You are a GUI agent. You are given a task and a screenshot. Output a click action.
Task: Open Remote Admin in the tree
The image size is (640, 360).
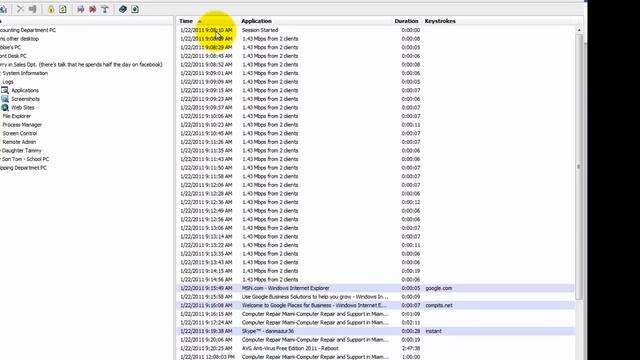19,142
